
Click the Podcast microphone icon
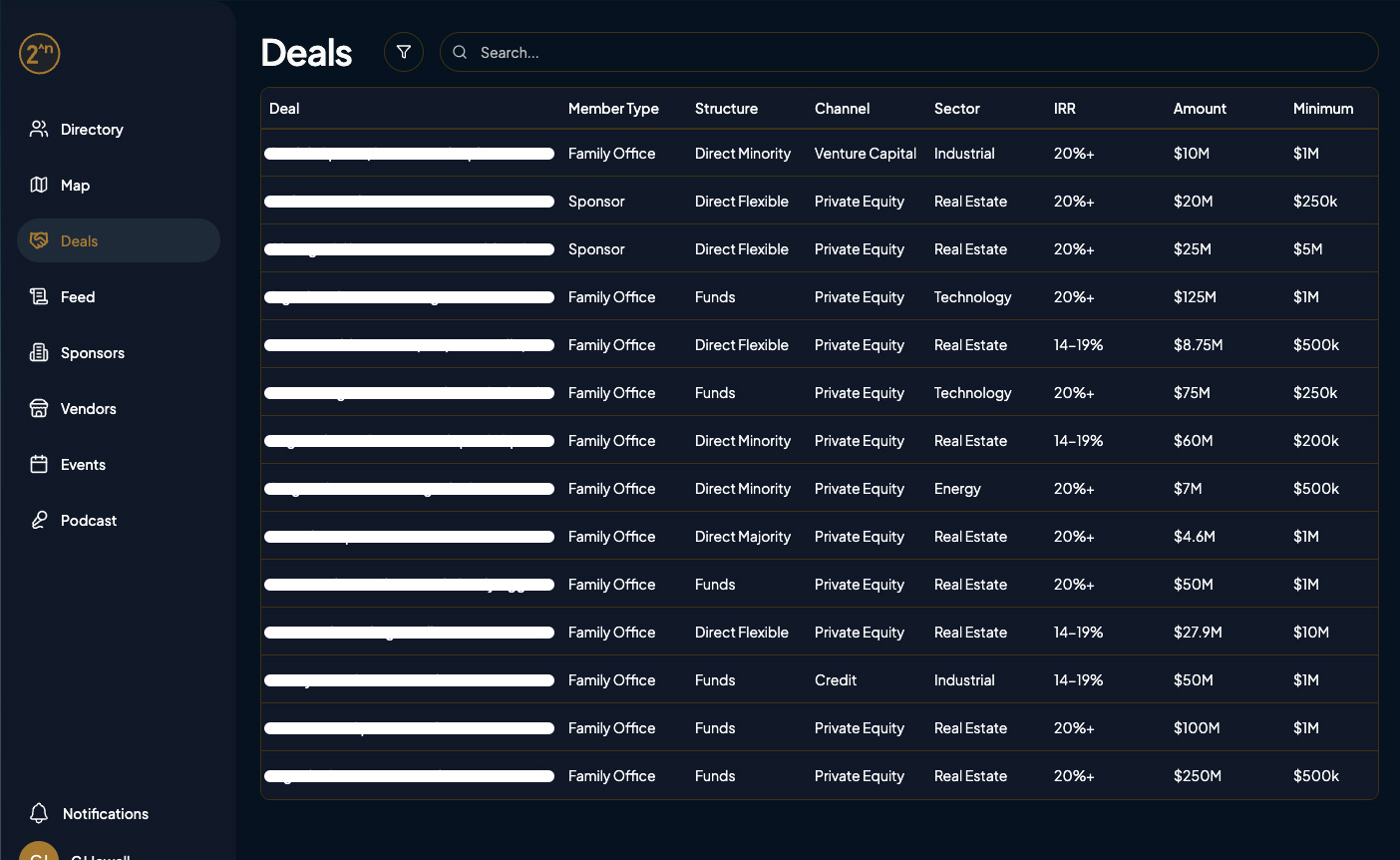pos(39,520)
